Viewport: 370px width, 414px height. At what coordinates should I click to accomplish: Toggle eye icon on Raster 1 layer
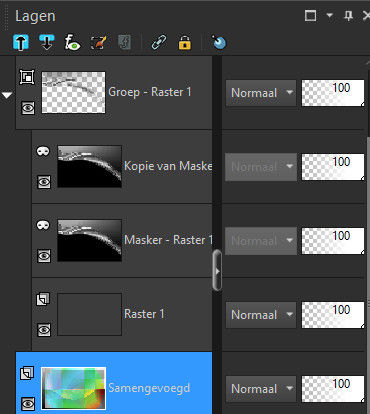click(44, 330)
